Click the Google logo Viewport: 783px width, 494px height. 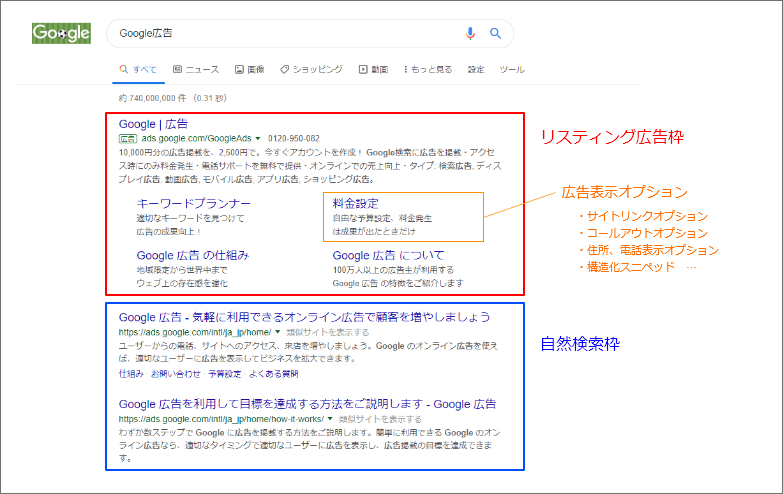61,33
